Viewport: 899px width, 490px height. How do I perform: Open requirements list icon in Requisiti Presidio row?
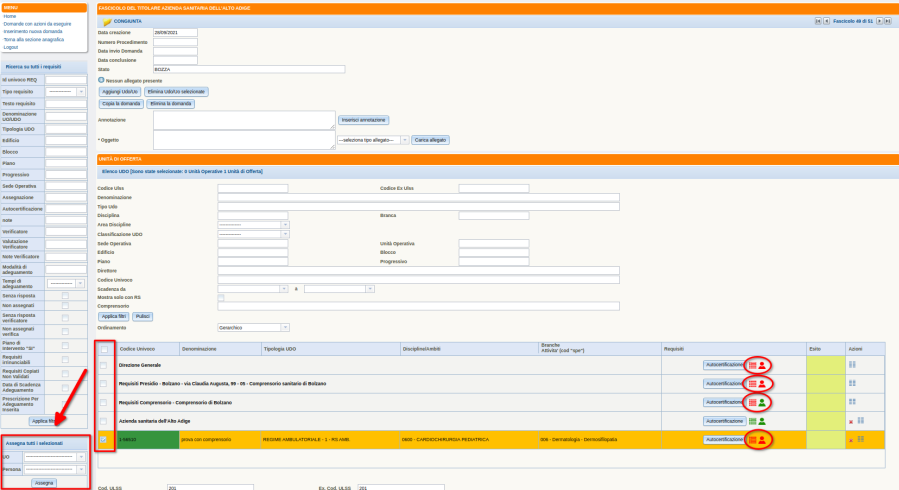752,384
